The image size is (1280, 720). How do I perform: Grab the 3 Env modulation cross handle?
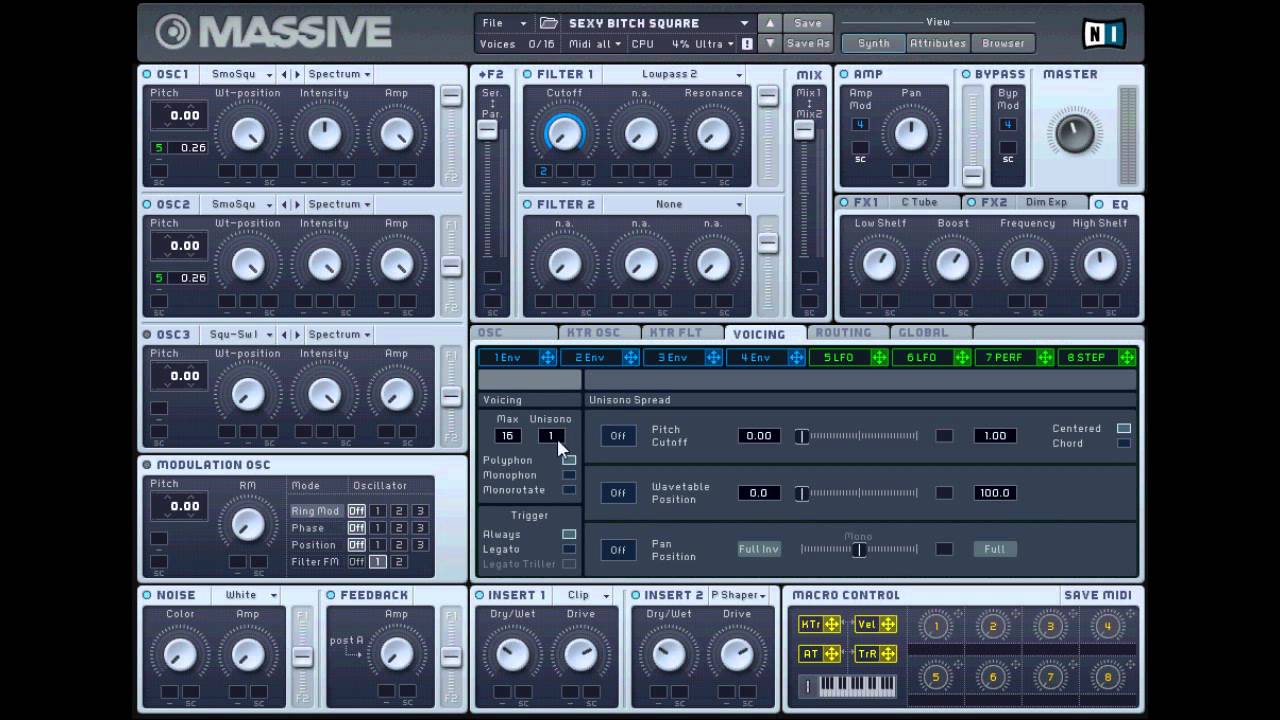713,358
